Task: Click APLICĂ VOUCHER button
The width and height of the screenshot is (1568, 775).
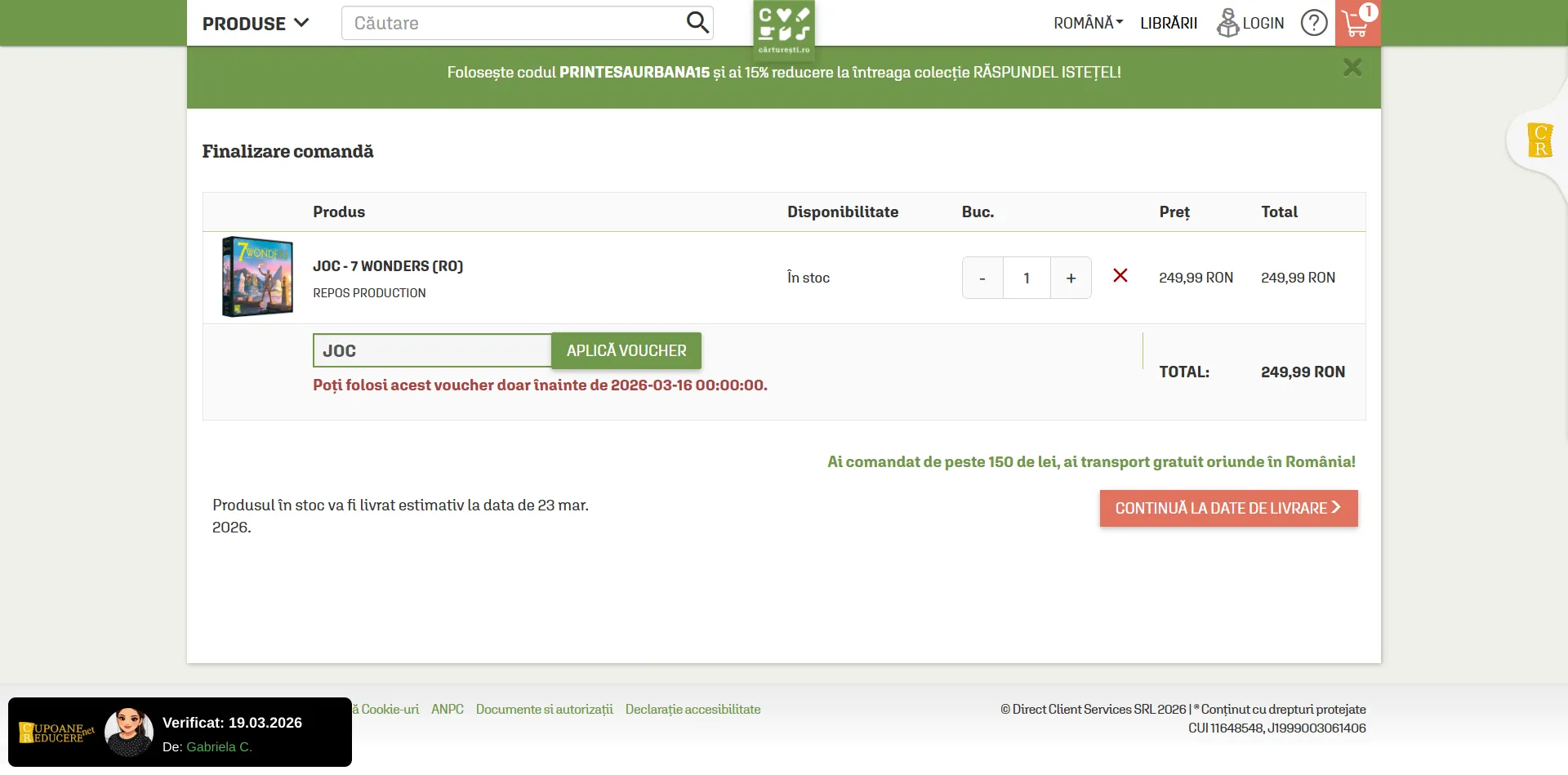Action: [626, 350]
